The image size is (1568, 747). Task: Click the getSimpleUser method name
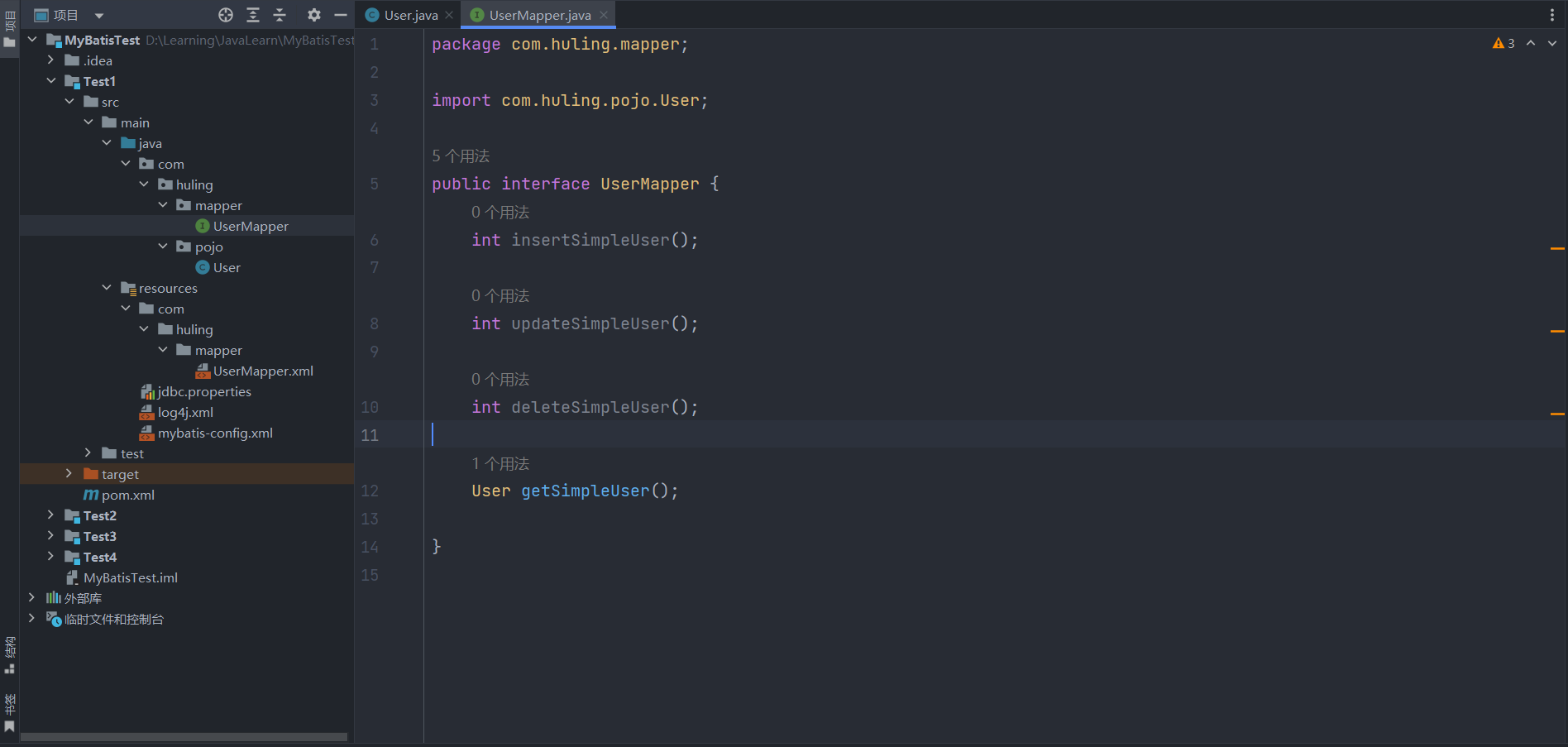pyautogui.click(x=586, y=491)
